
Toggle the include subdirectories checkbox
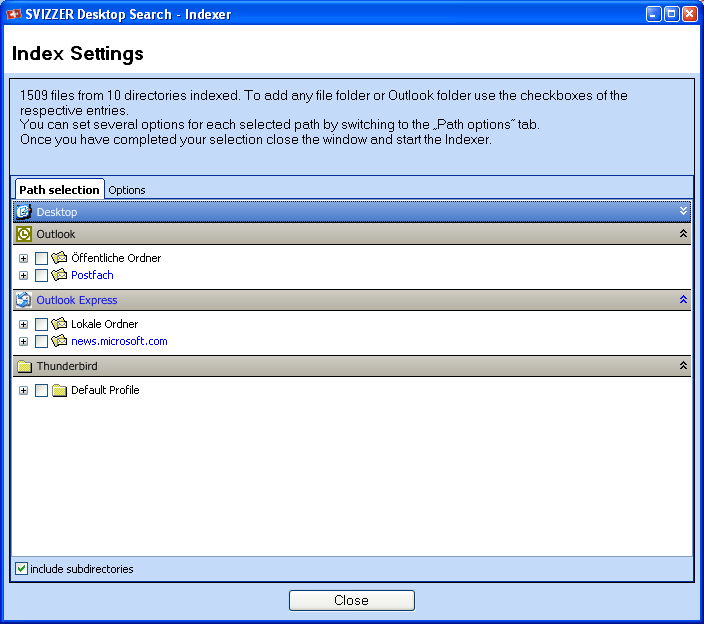click(x=21, y=568)
